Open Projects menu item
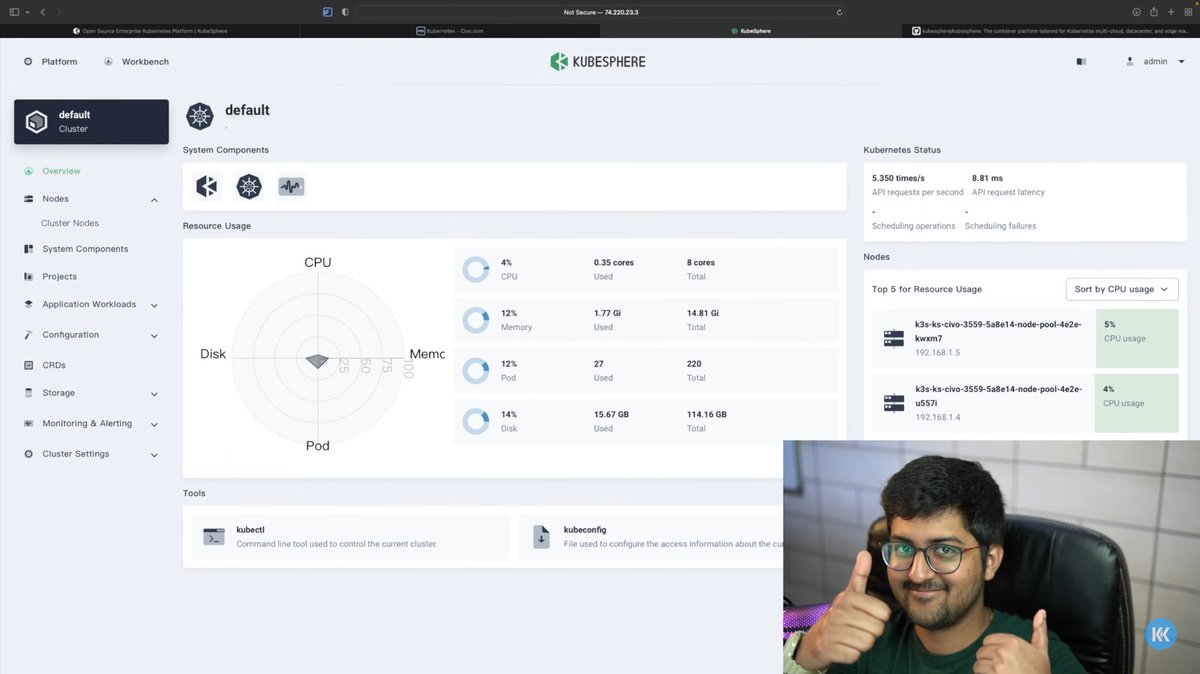The height and width of the screenshot is (674, 1200). pos(59,277)
